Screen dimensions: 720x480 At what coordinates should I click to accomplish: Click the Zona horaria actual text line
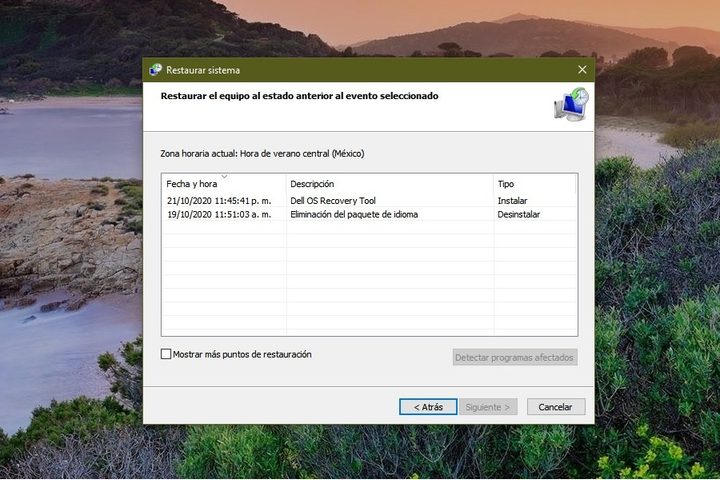tap(262, 154)
